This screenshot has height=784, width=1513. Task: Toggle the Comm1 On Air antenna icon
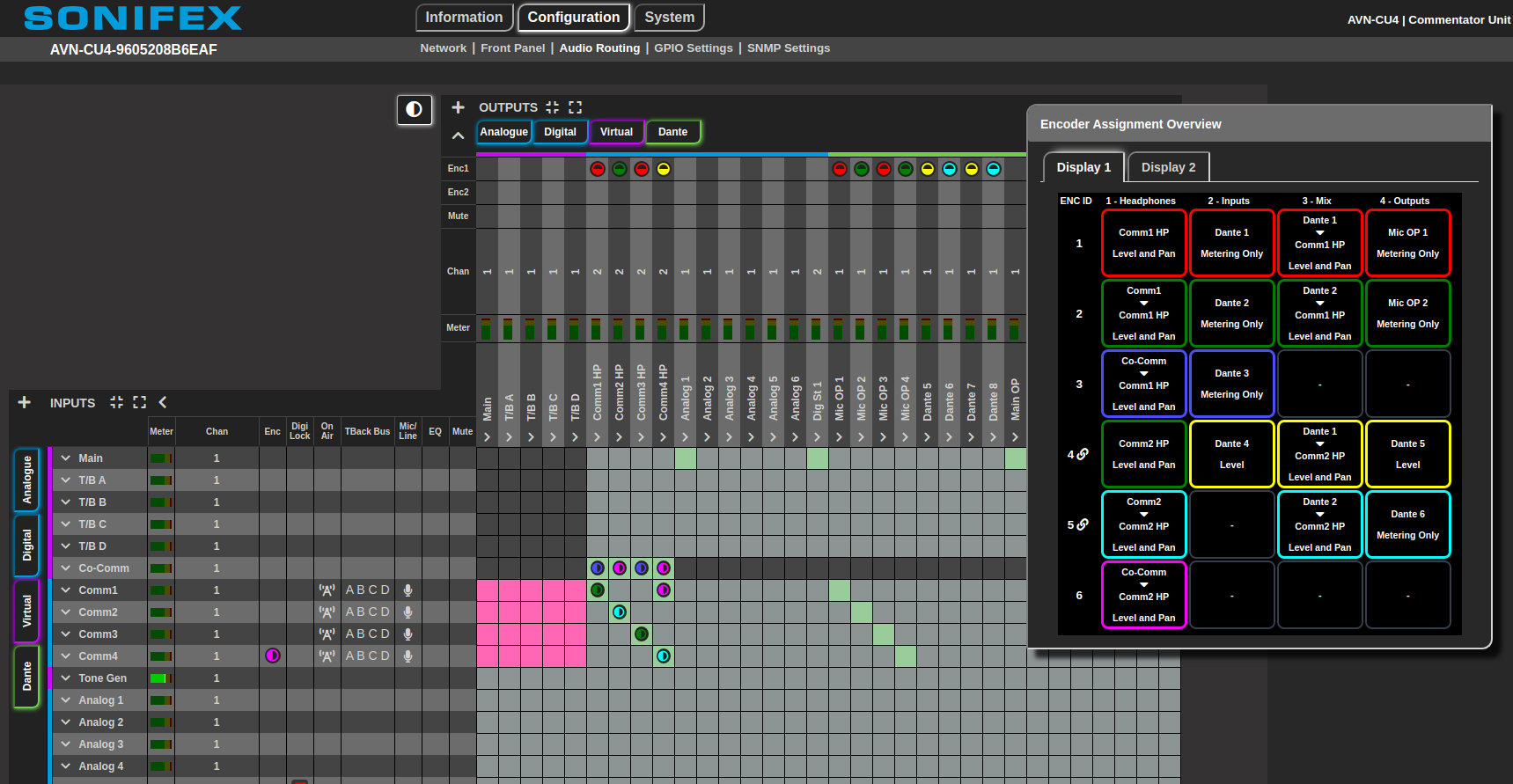[x=327, y=590]
